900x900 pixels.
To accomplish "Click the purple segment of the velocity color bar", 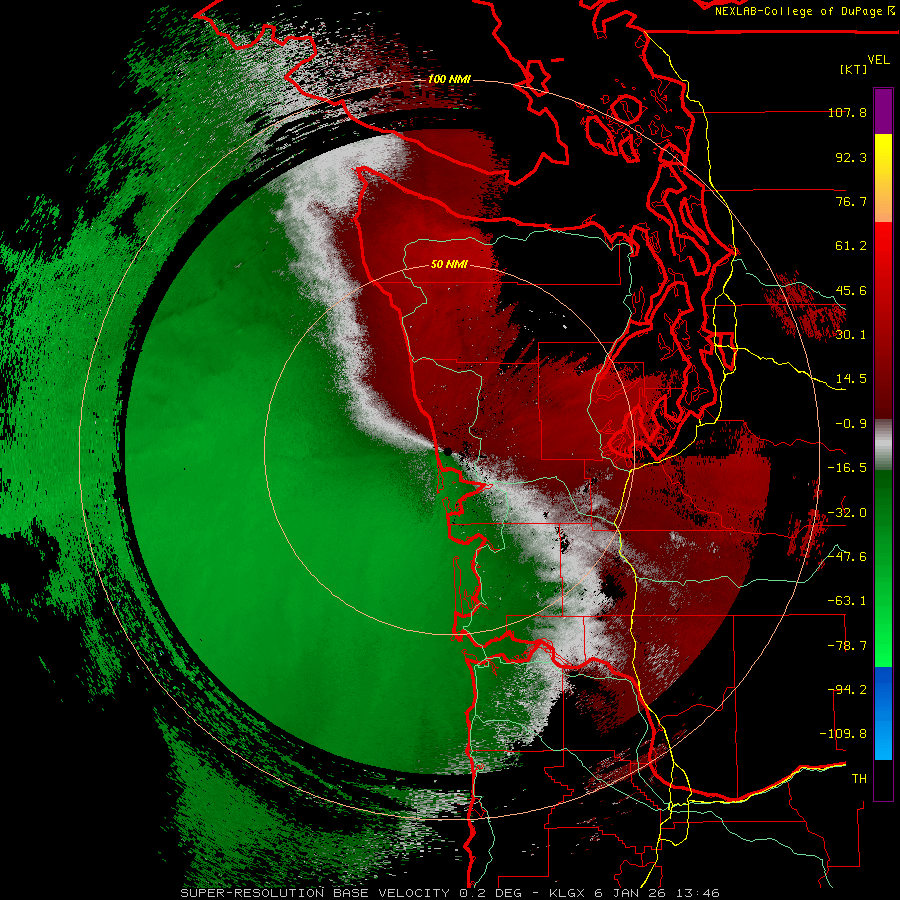I will (883, 111).
